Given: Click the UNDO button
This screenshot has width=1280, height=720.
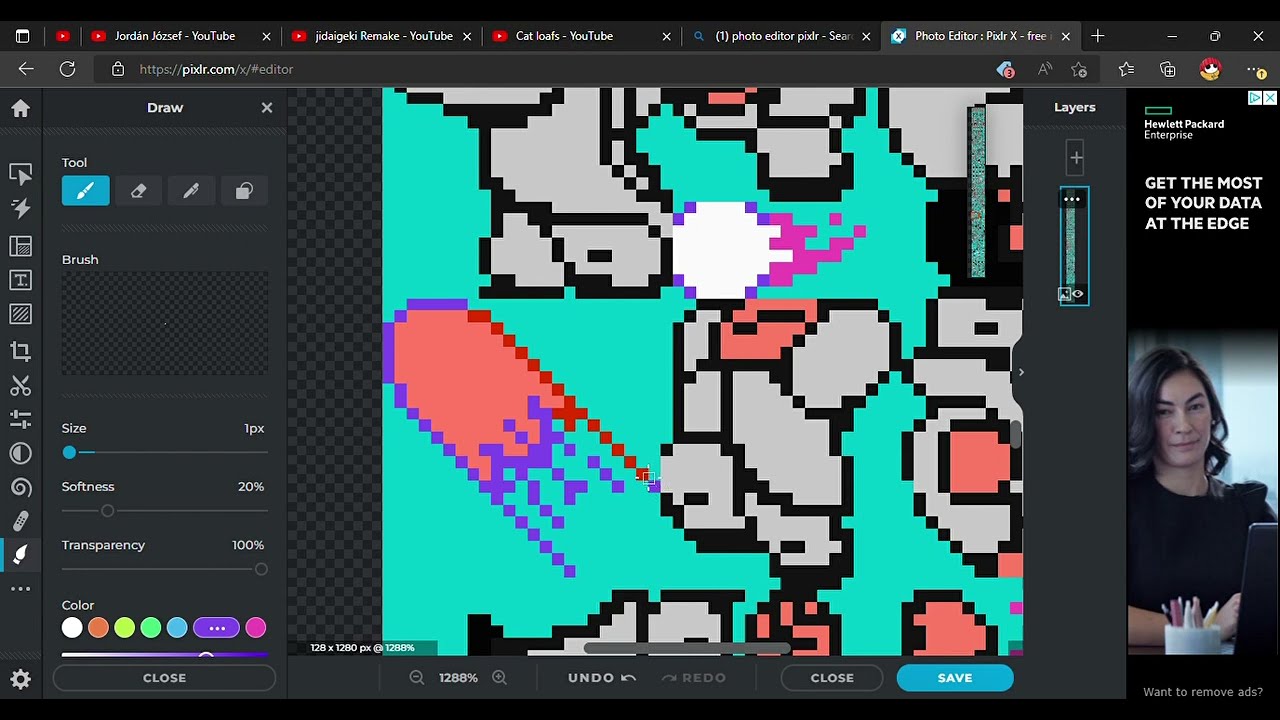Looking at the screenshot, I should point(602,678).
